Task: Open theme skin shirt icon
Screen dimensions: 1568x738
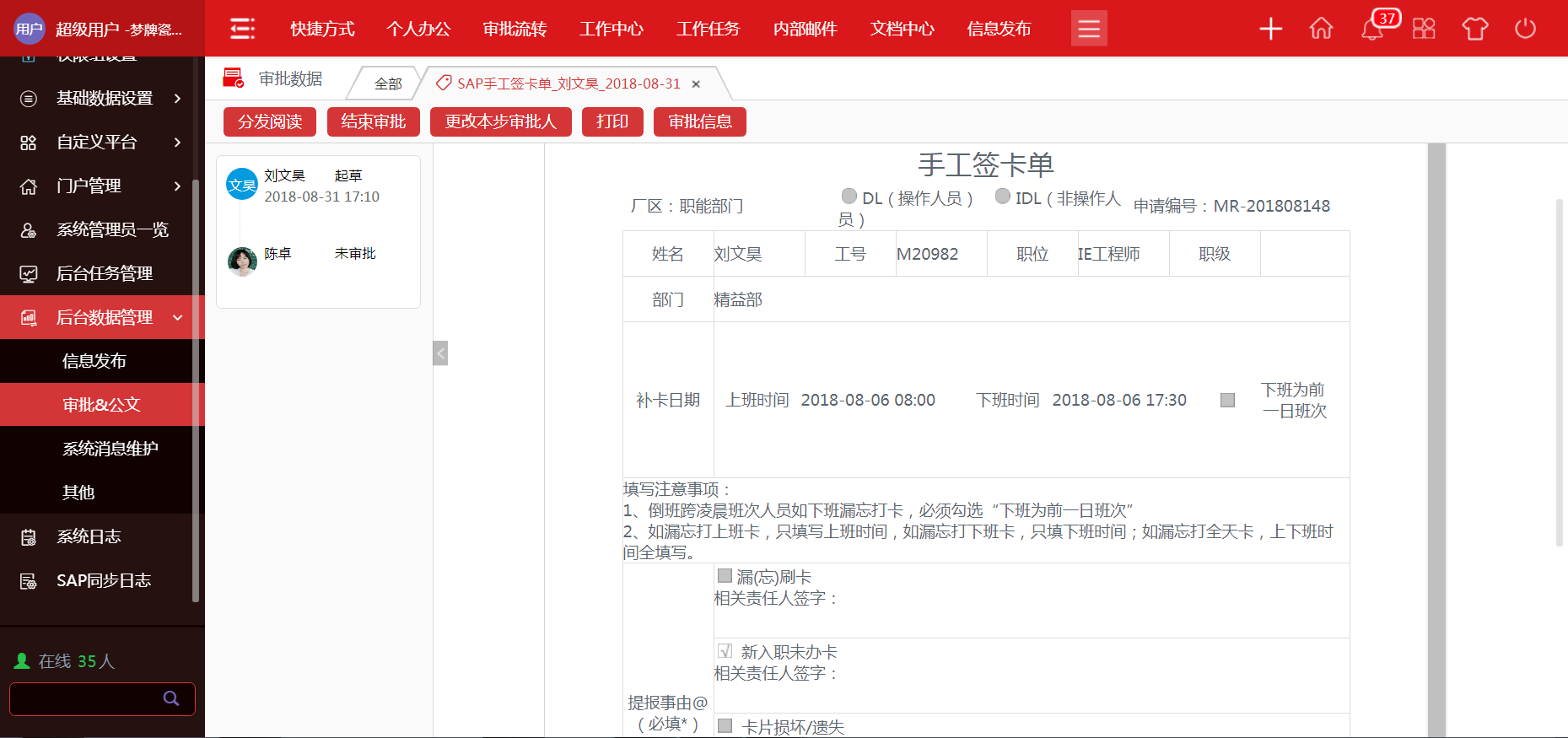Action: tap(1475, 29)
